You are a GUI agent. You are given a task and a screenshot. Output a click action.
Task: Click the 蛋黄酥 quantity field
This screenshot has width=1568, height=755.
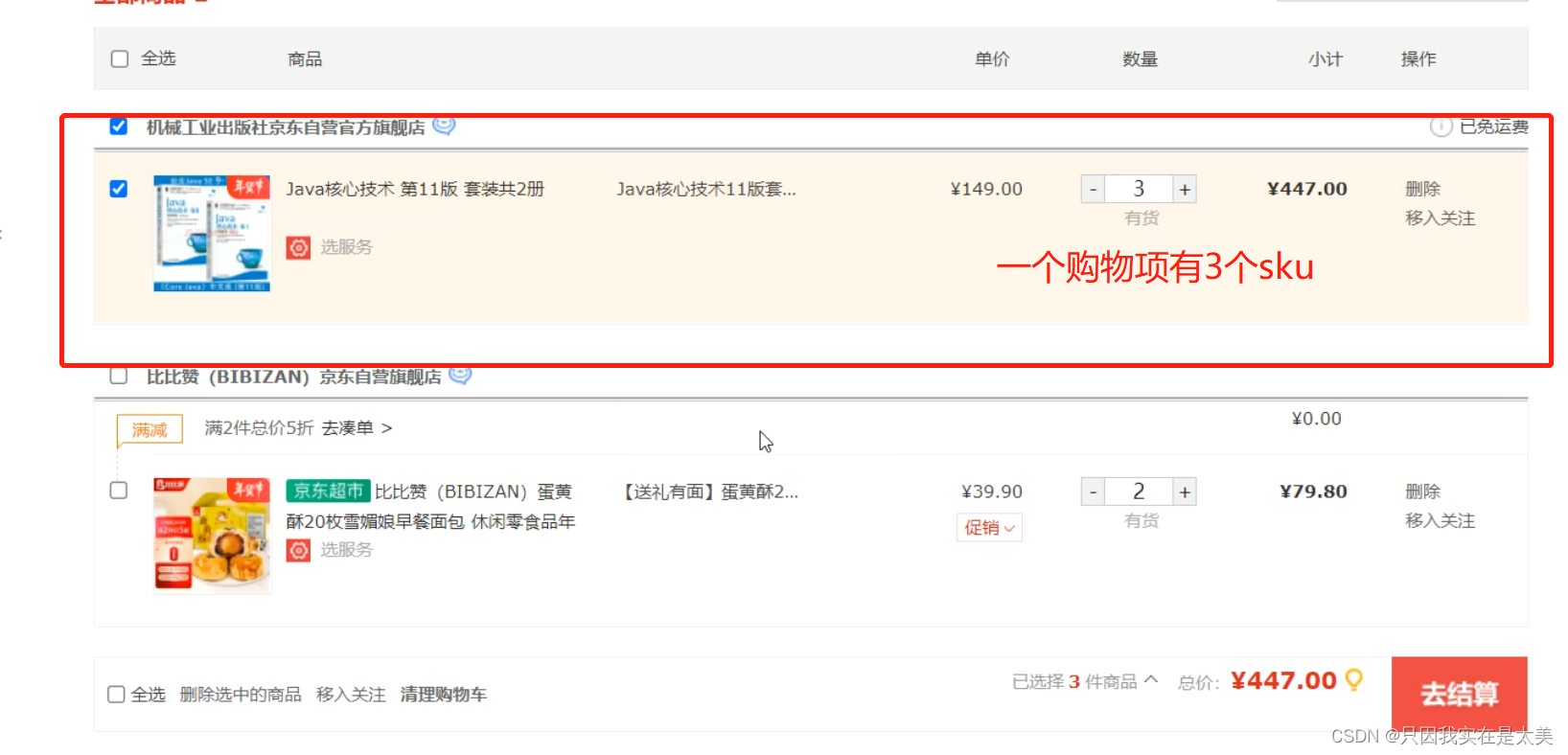1139,492
